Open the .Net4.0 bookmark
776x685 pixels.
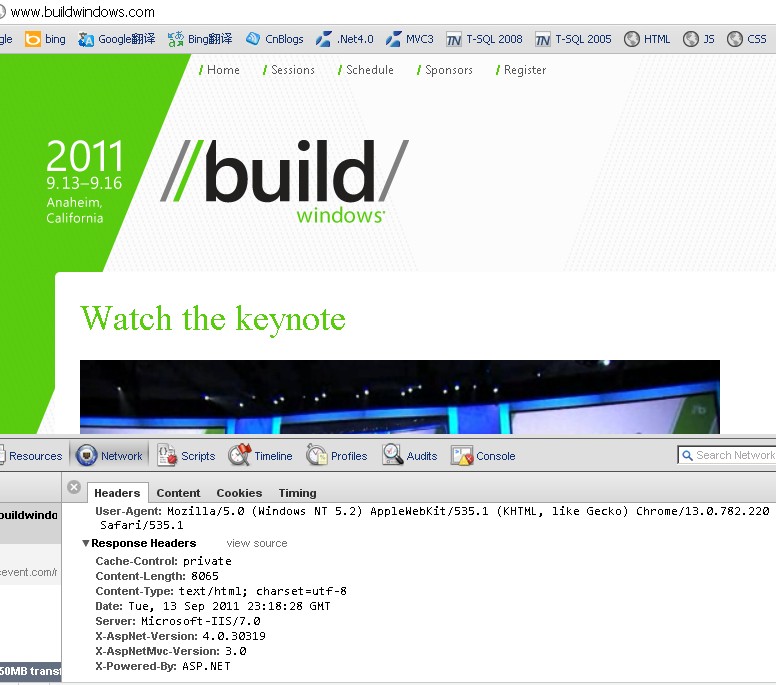click(344, 39)
